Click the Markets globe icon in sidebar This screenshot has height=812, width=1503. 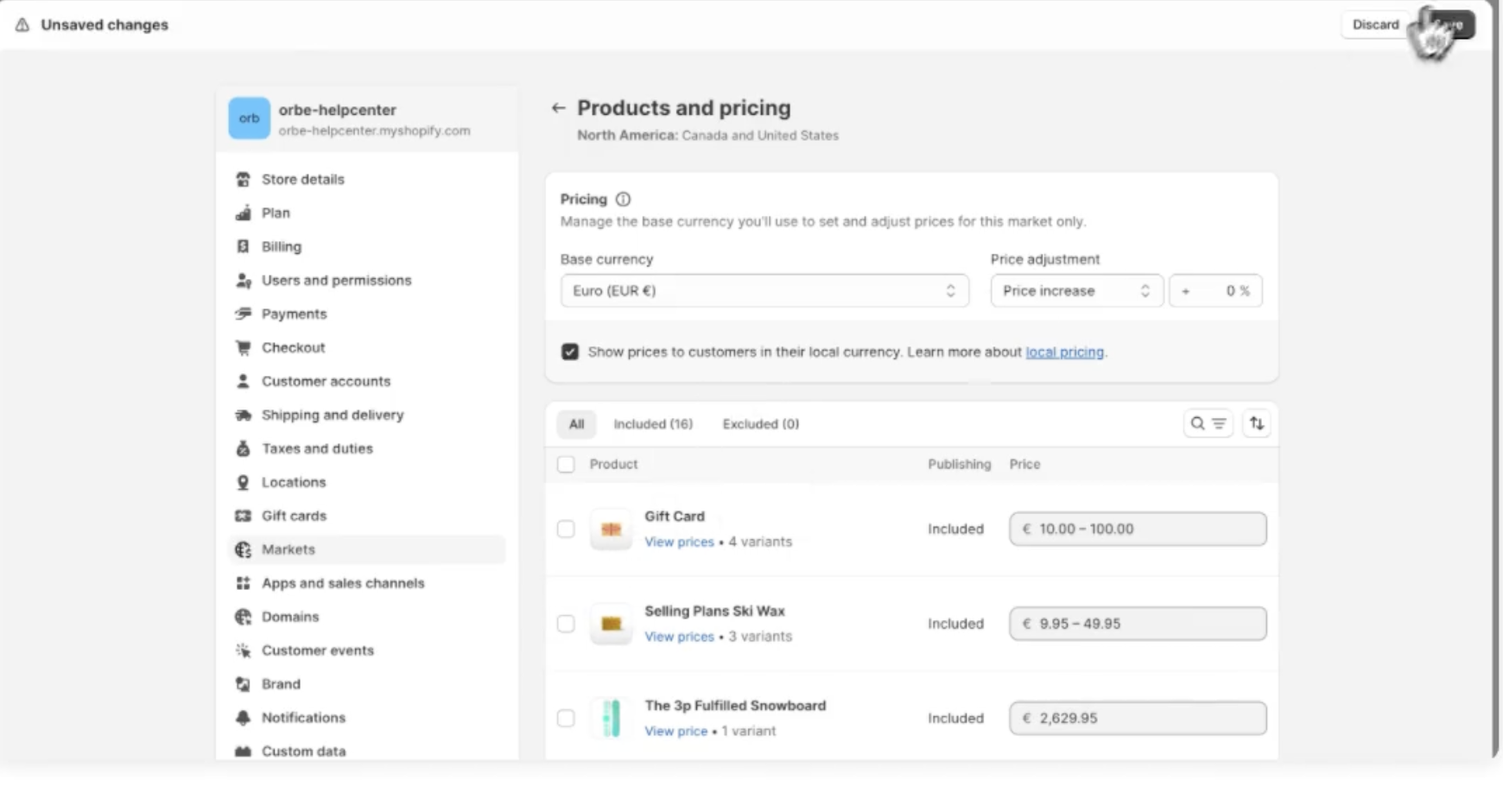[244, 549]
